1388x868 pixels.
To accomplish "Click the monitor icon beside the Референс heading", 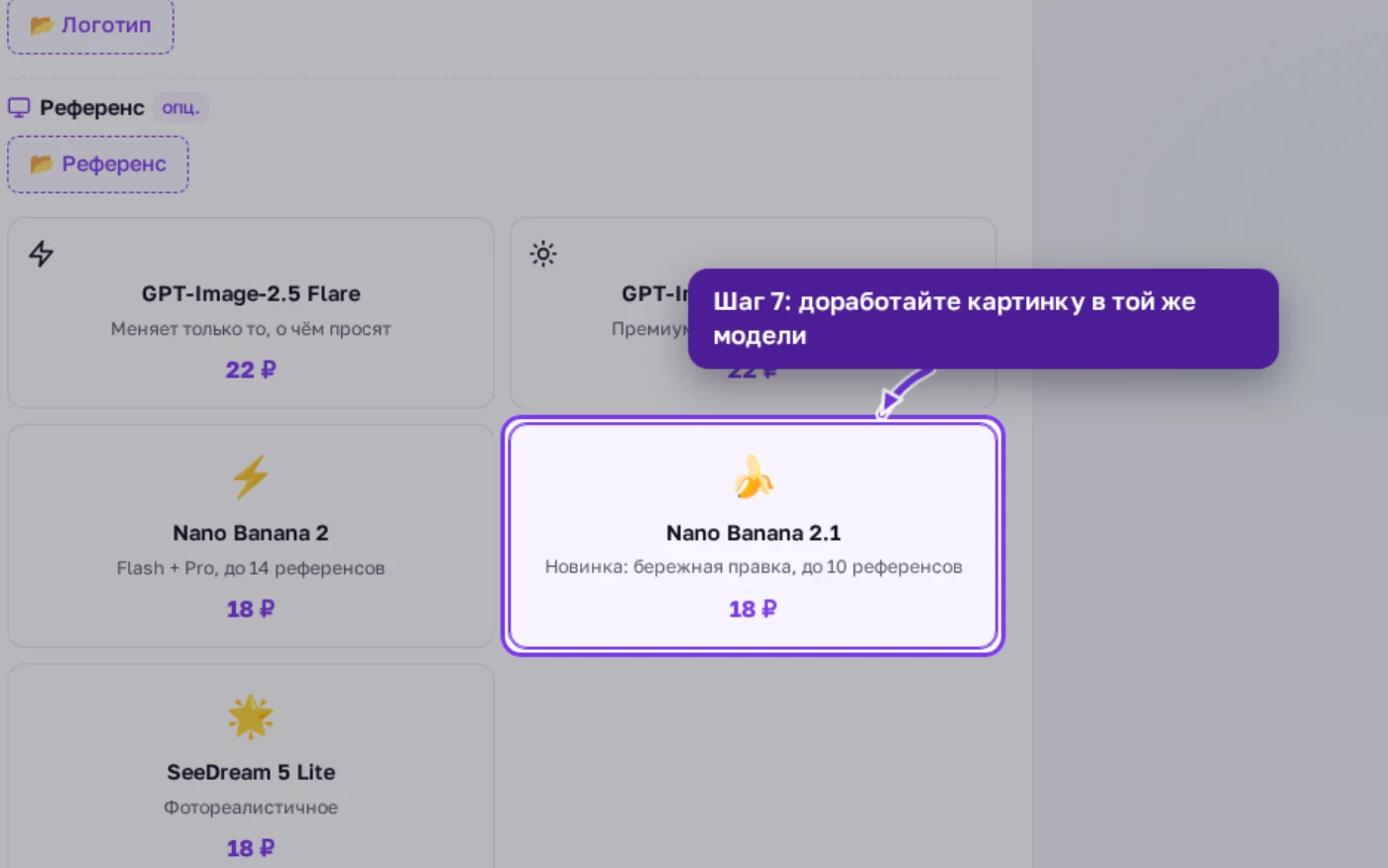I will [x=19, y=107].
